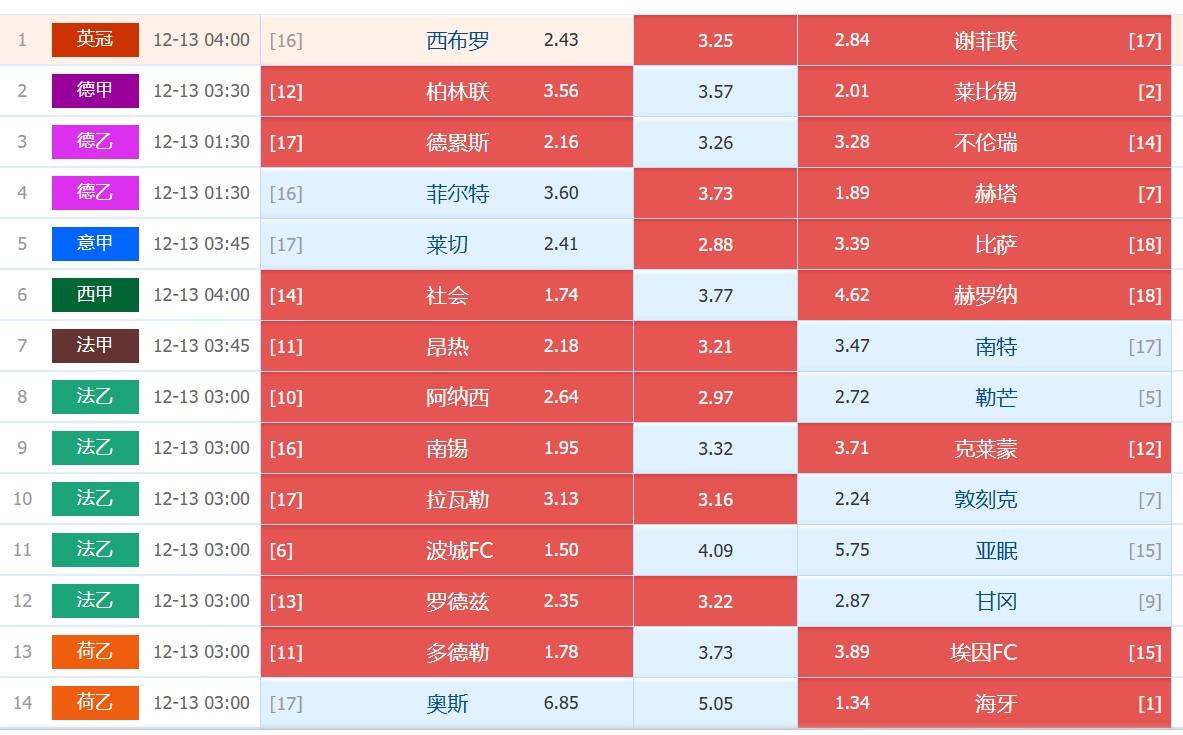This screenshot has height=735, width=1183.
Task: Select draw odds 5.05 in 奥斯 match
Action: 715,704
